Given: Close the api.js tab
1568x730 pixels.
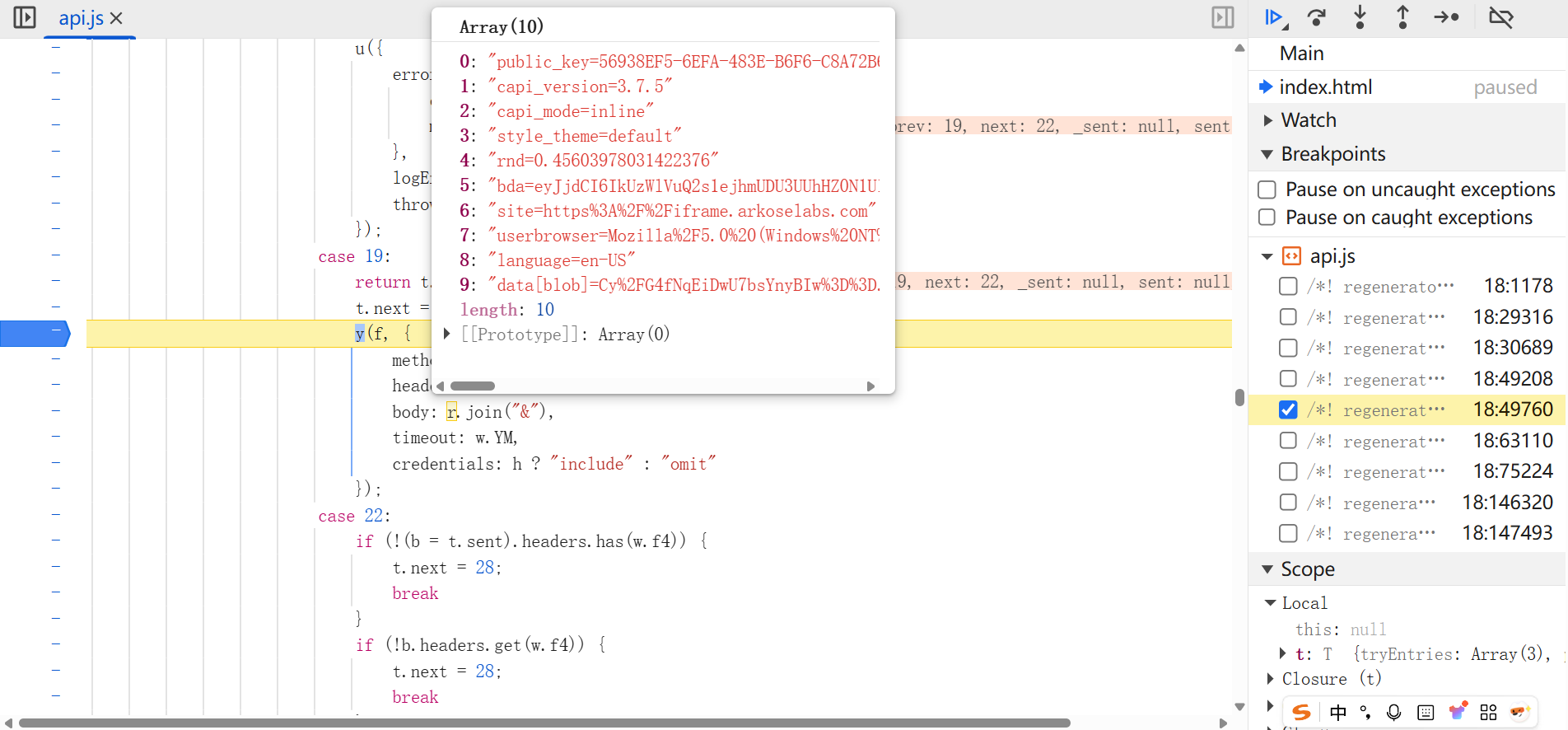Looking at the screenshot, I should click(116, 18).
